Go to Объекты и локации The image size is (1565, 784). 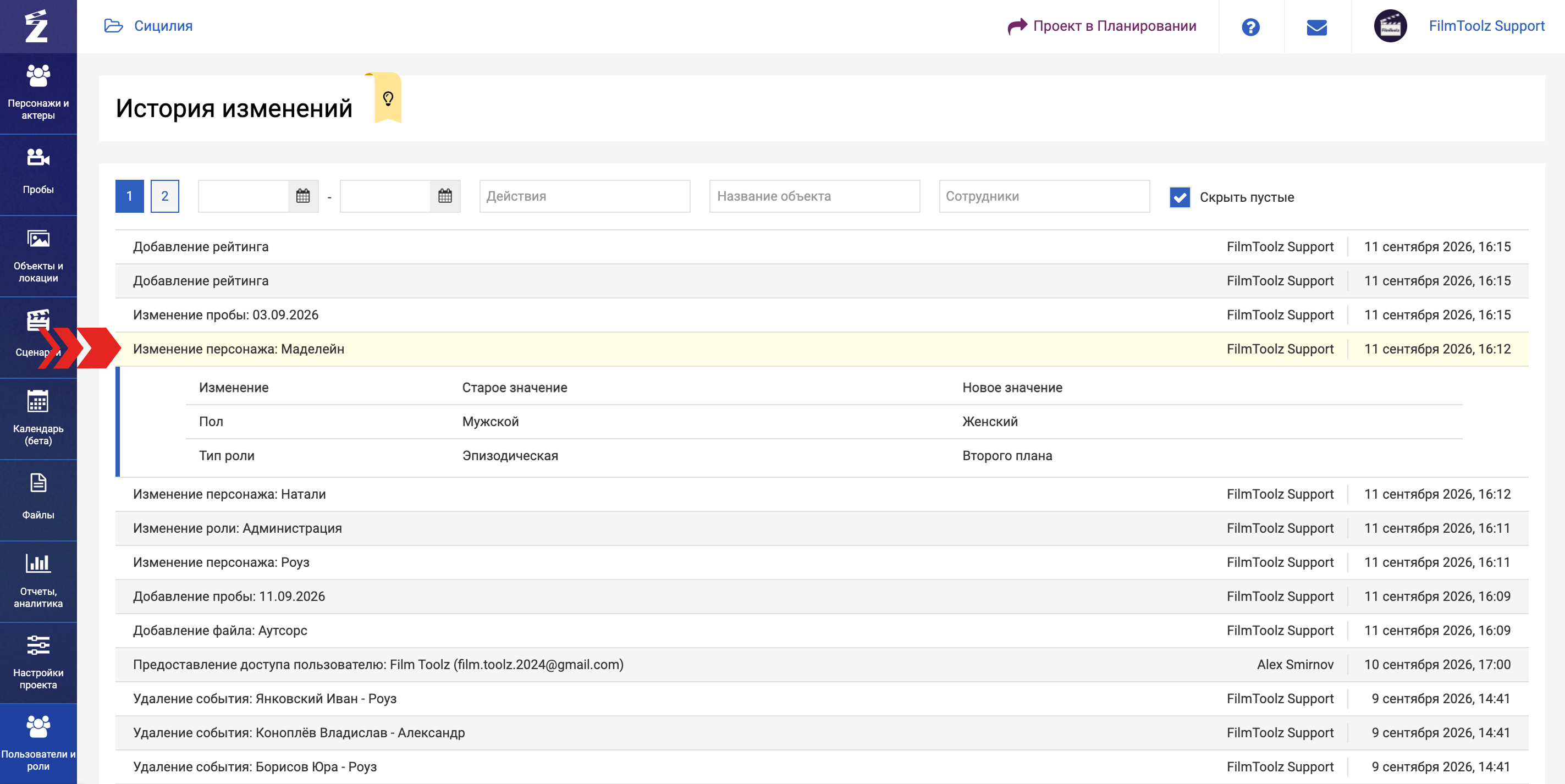point(38,256)
